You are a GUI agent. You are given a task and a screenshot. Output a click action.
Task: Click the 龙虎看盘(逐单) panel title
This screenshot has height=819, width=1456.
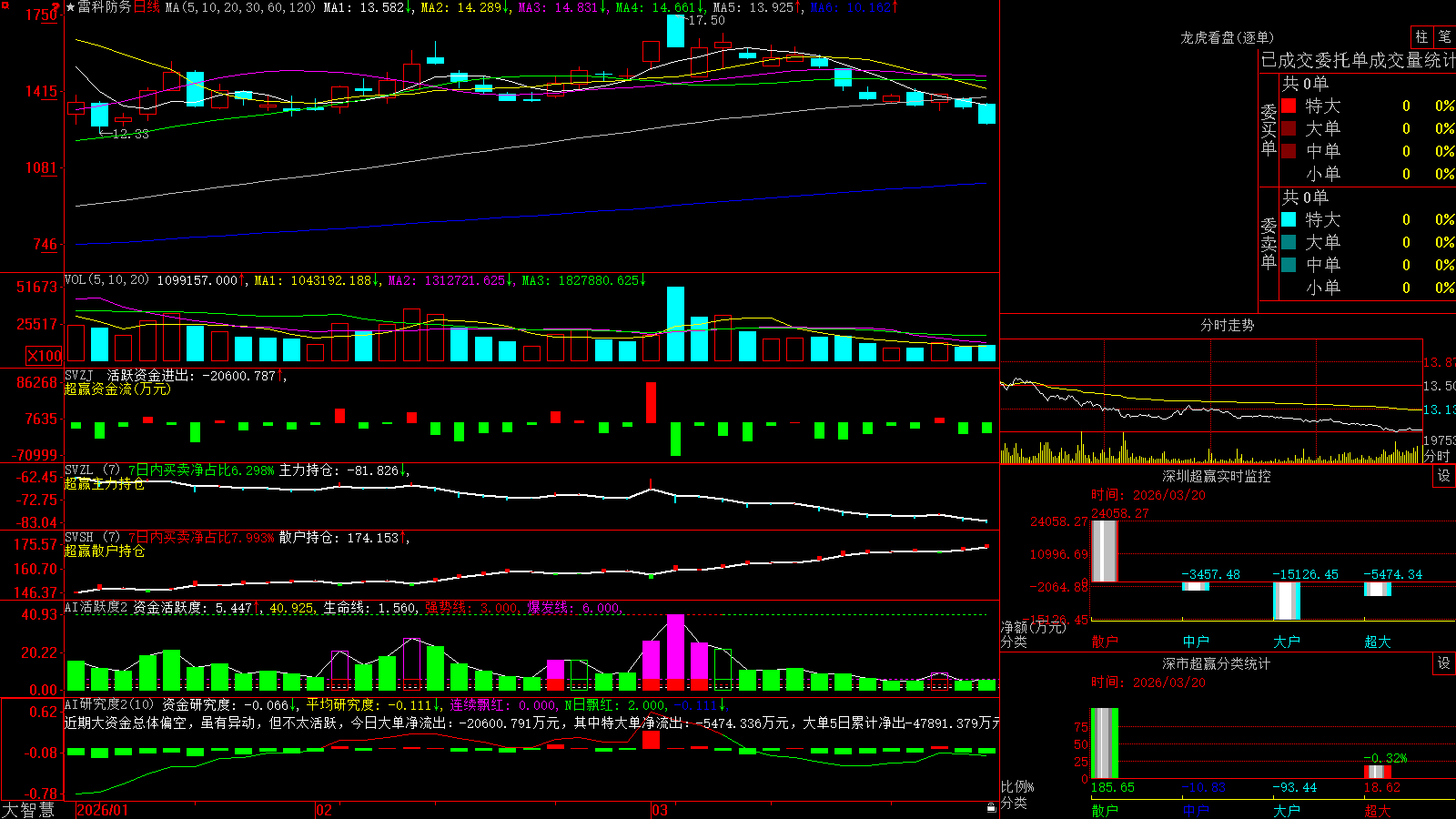[1228, 37]
